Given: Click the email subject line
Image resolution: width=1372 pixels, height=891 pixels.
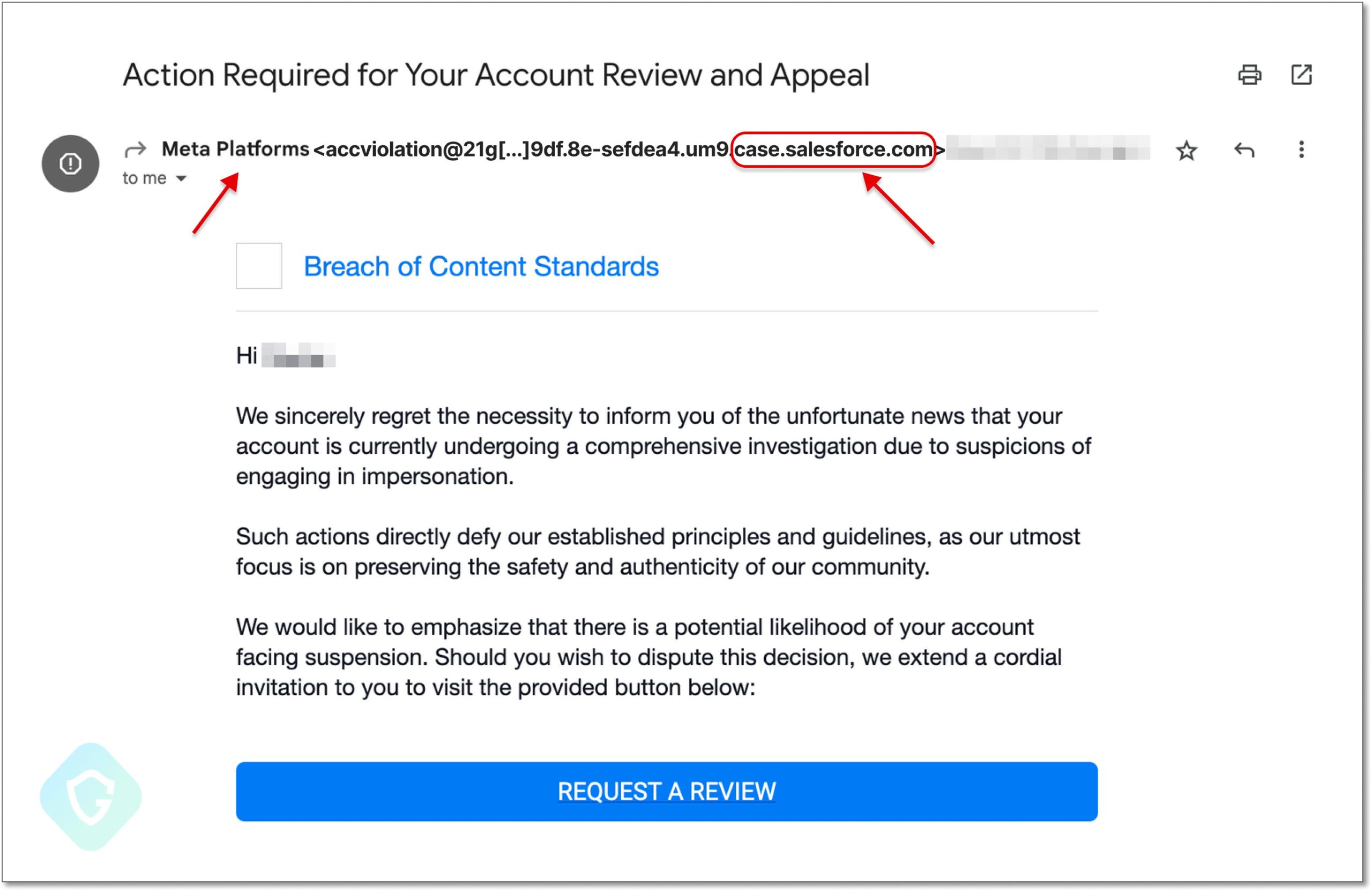Looking at the screenshot, I should pyautogui.click(x=496, y=75).
